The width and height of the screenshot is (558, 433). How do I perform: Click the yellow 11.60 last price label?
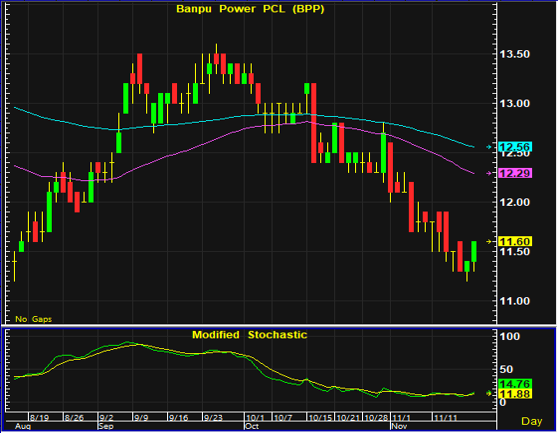pyautogui.click(x=515, y=241)
